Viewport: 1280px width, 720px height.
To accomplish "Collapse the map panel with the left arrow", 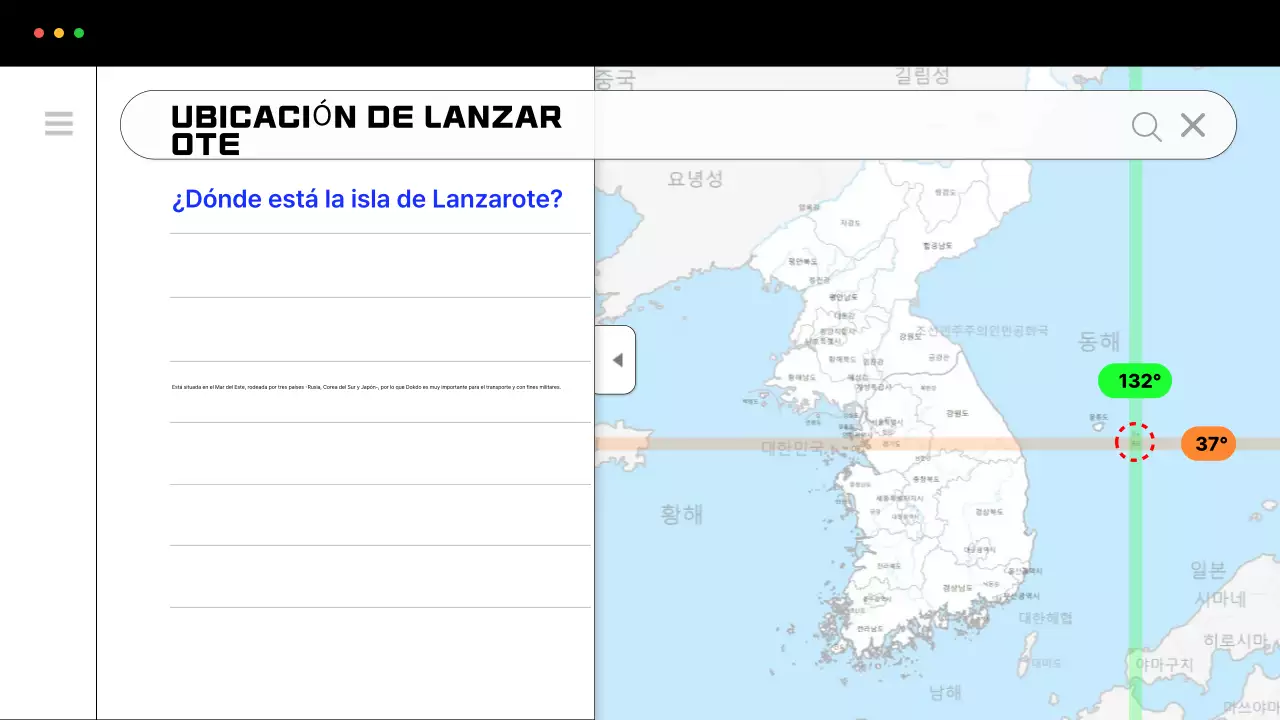I will [617, 360].
